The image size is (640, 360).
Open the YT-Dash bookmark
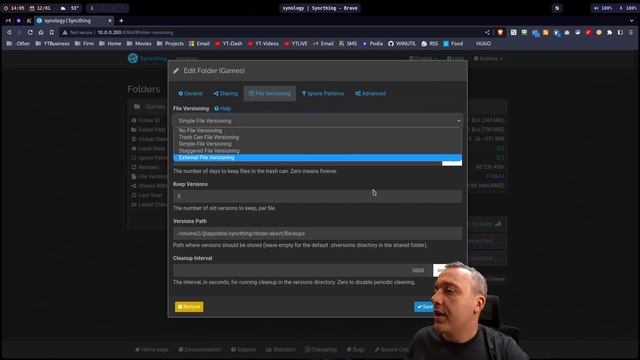[x=229, y=43]
